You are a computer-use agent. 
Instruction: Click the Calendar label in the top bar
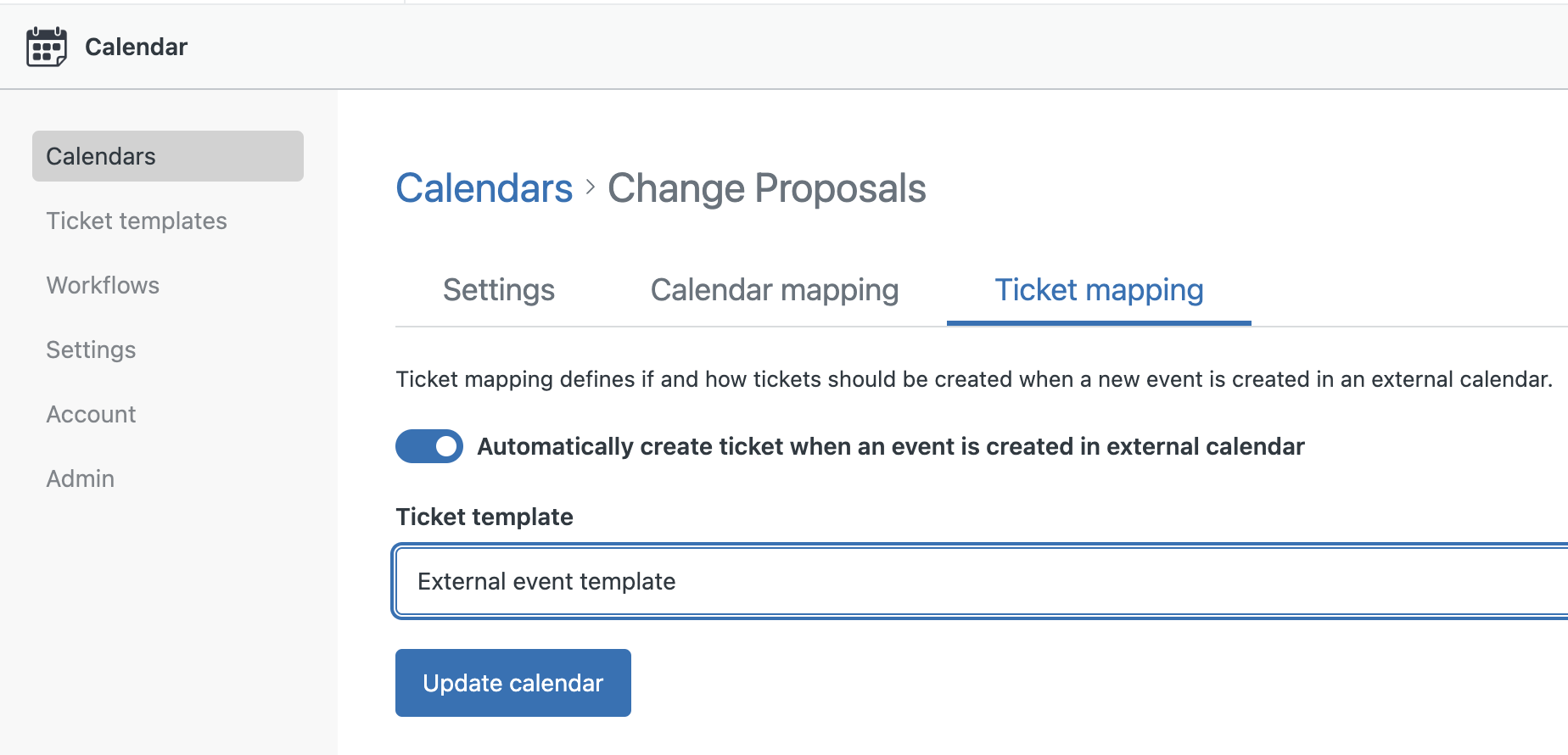pyautogui.click(x=136, y=47)
